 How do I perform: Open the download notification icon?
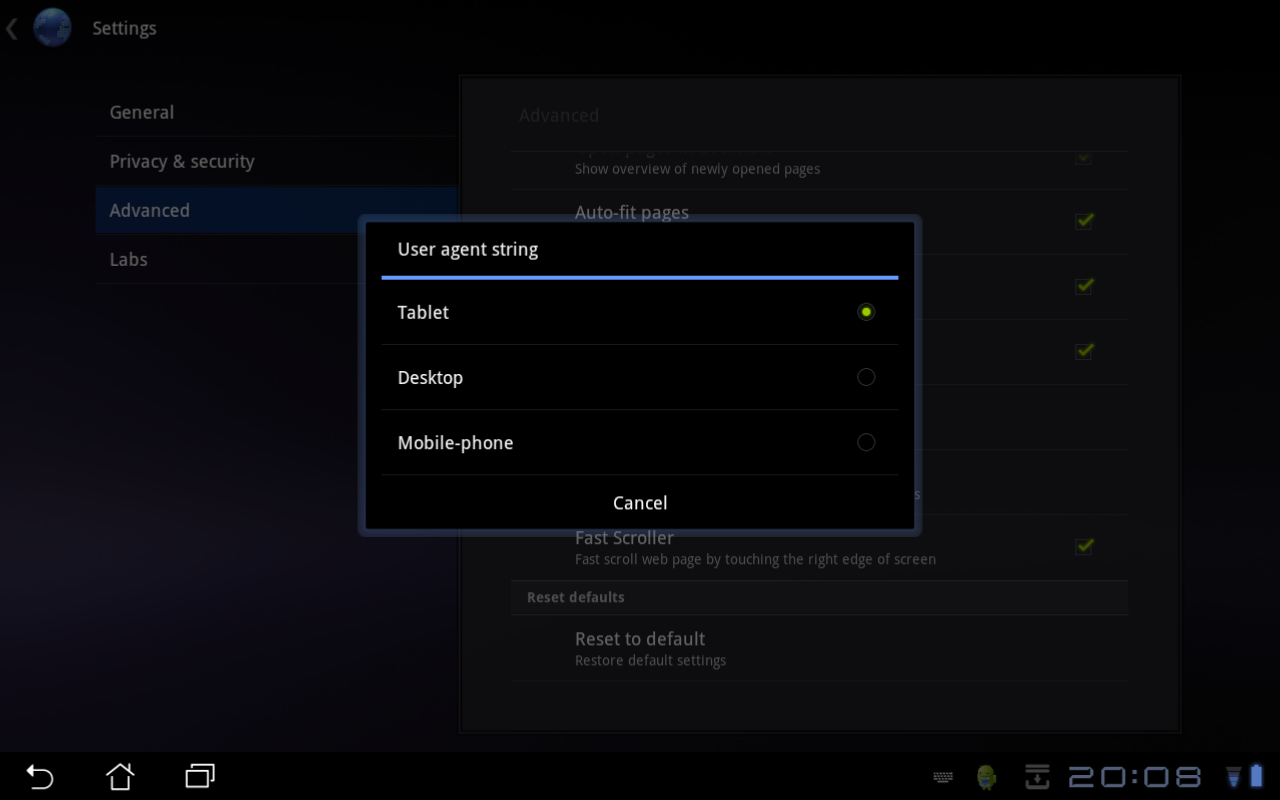coord(1037,777)
